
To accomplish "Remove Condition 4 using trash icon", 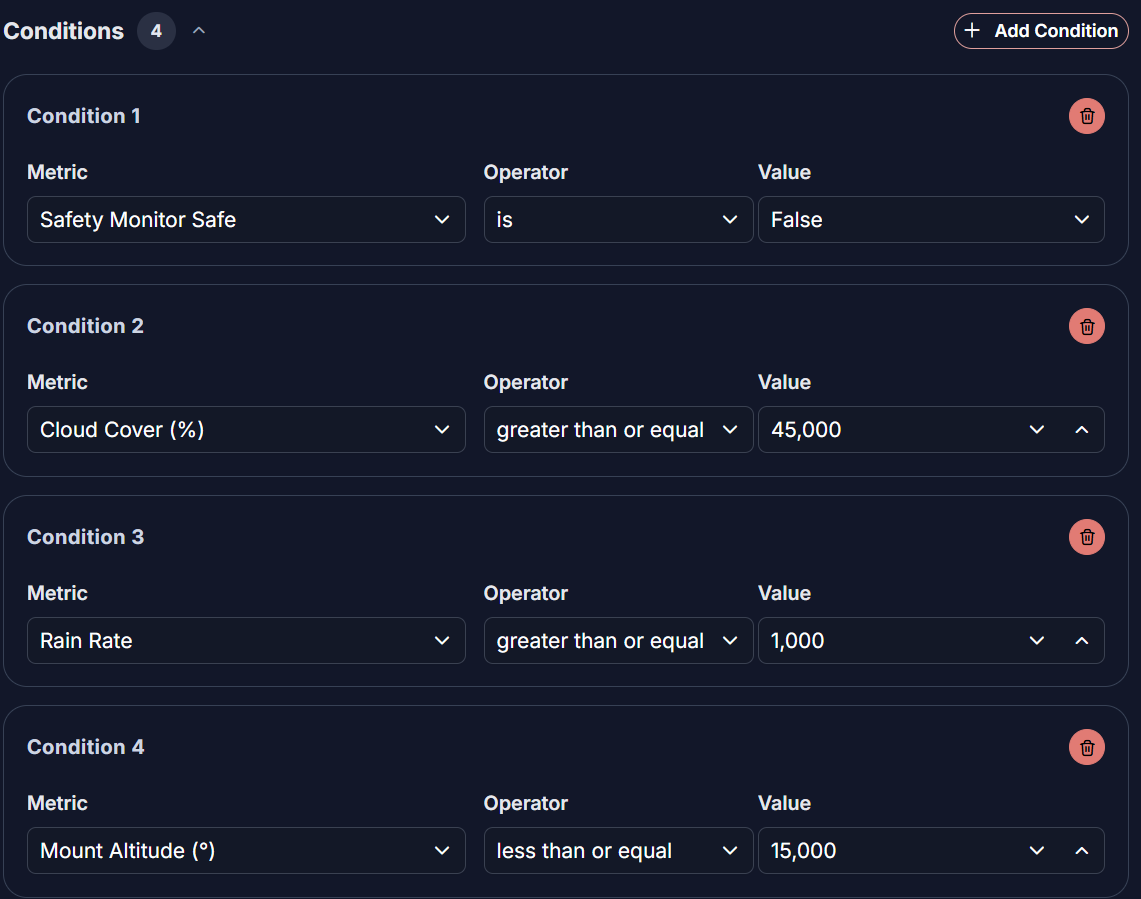I will (1087, 747).
